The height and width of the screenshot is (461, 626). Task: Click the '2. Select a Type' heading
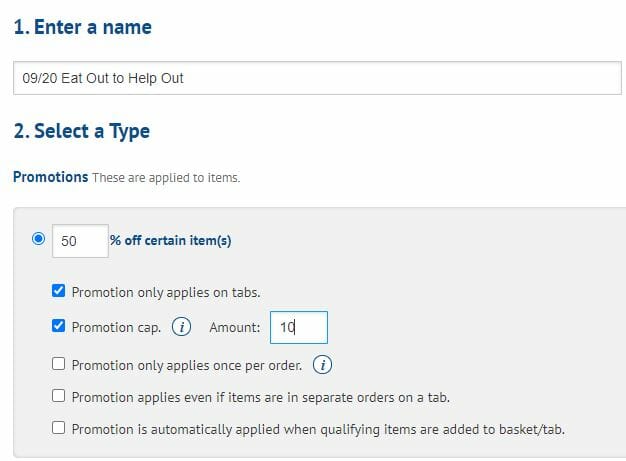click(81, 131)
